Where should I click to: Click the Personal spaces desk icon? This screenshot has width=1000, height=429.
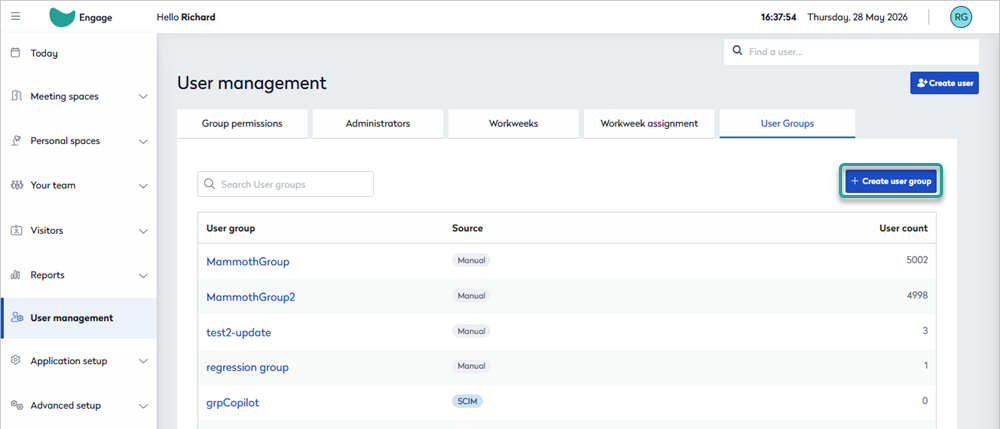point(17,140)
